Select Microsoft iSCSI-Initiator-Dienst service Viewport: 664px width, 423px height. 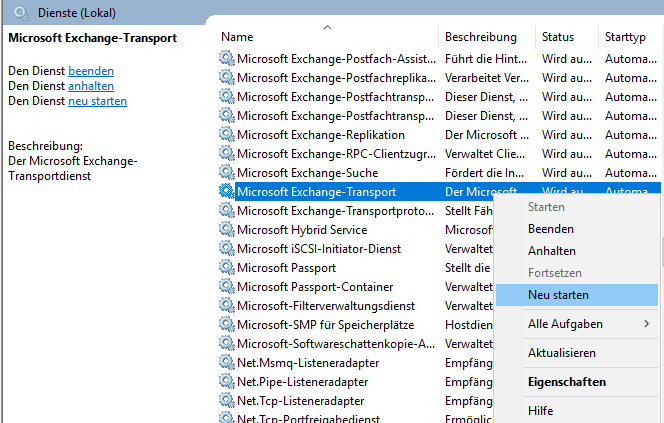(319, 249)
